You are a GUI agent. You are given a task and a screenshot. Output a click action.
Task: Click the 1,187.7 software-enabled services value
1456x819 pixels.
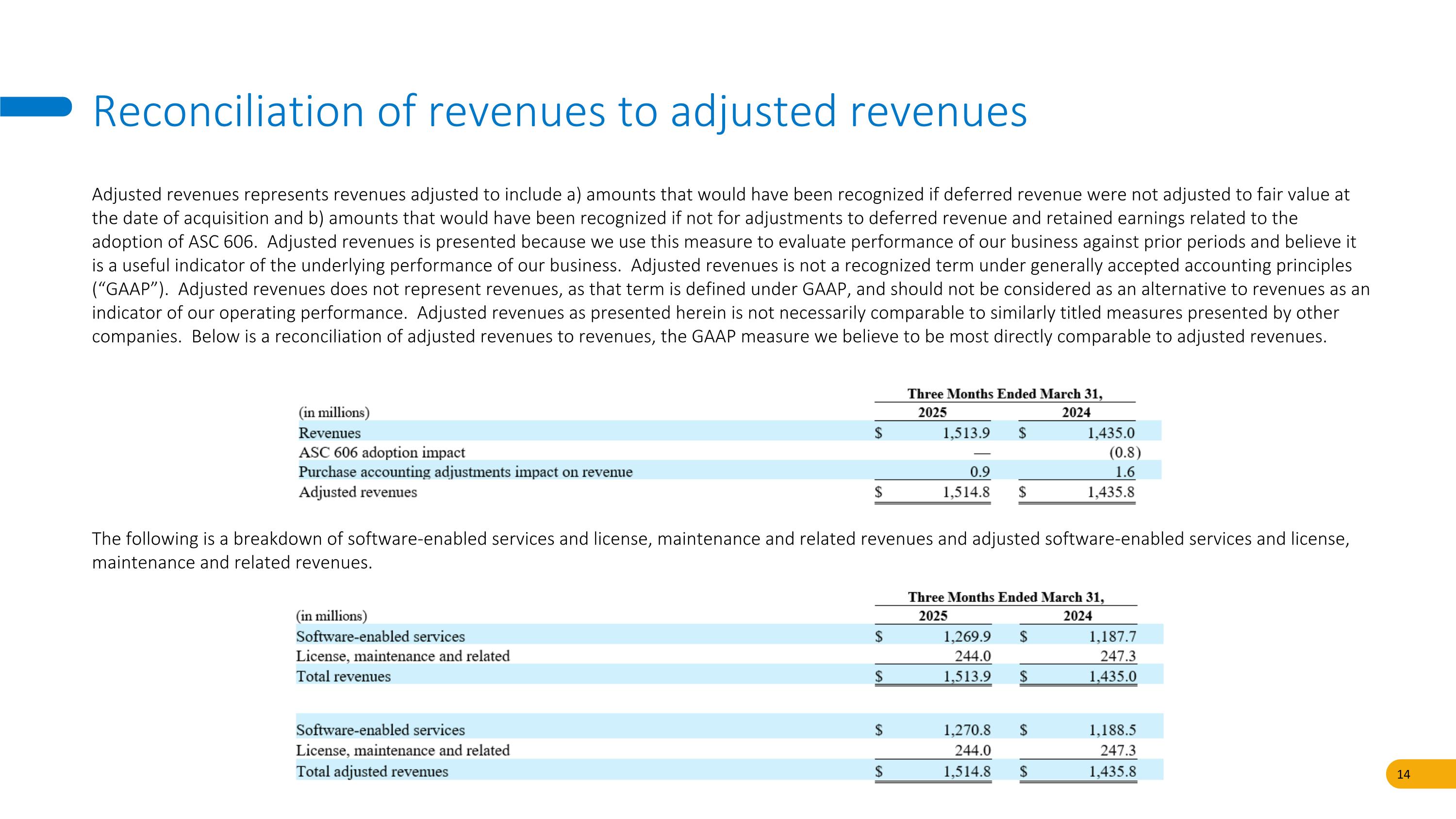(1112, 636)
